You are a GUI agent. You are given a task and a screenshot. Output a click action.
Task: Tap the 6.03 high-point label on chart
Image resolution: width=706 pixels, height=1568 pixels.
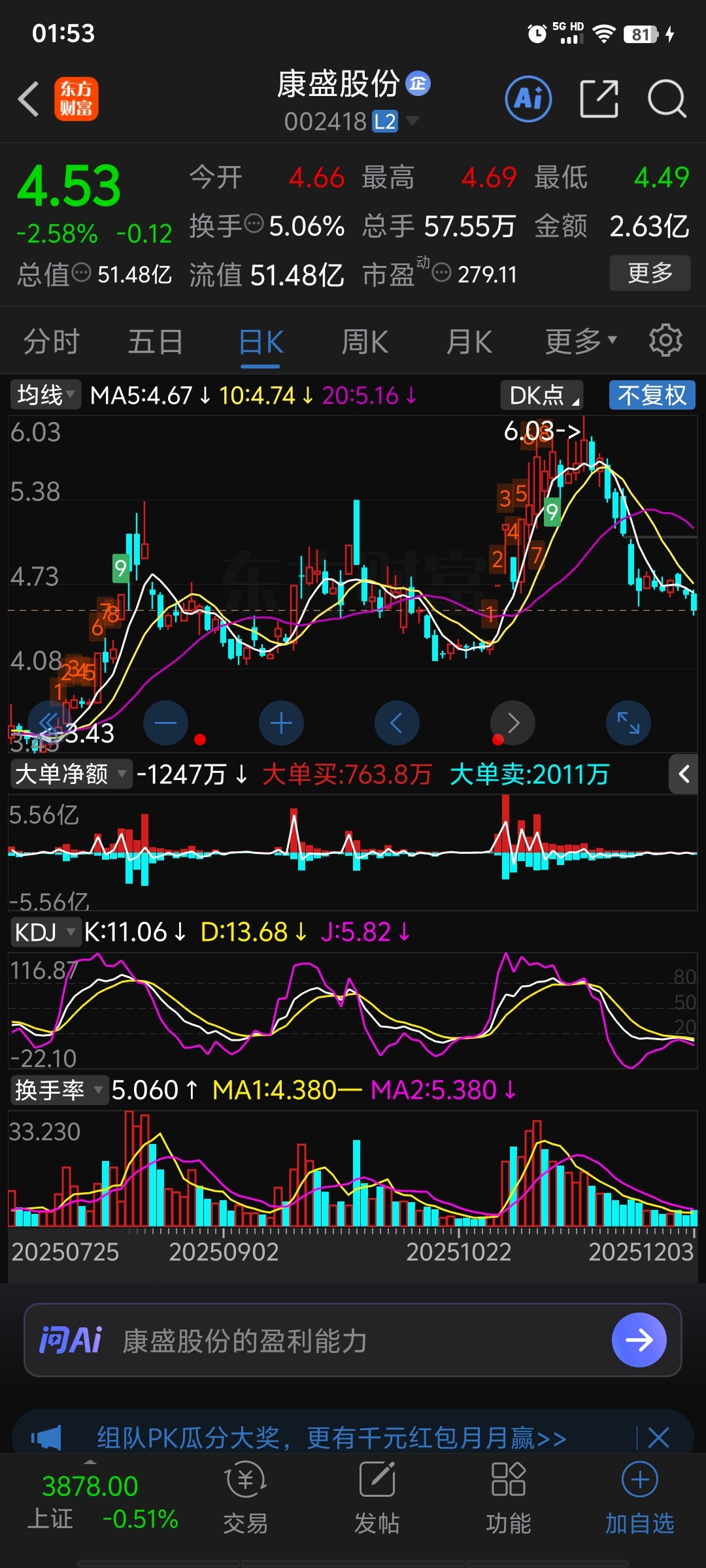click(x=542, y=431)
